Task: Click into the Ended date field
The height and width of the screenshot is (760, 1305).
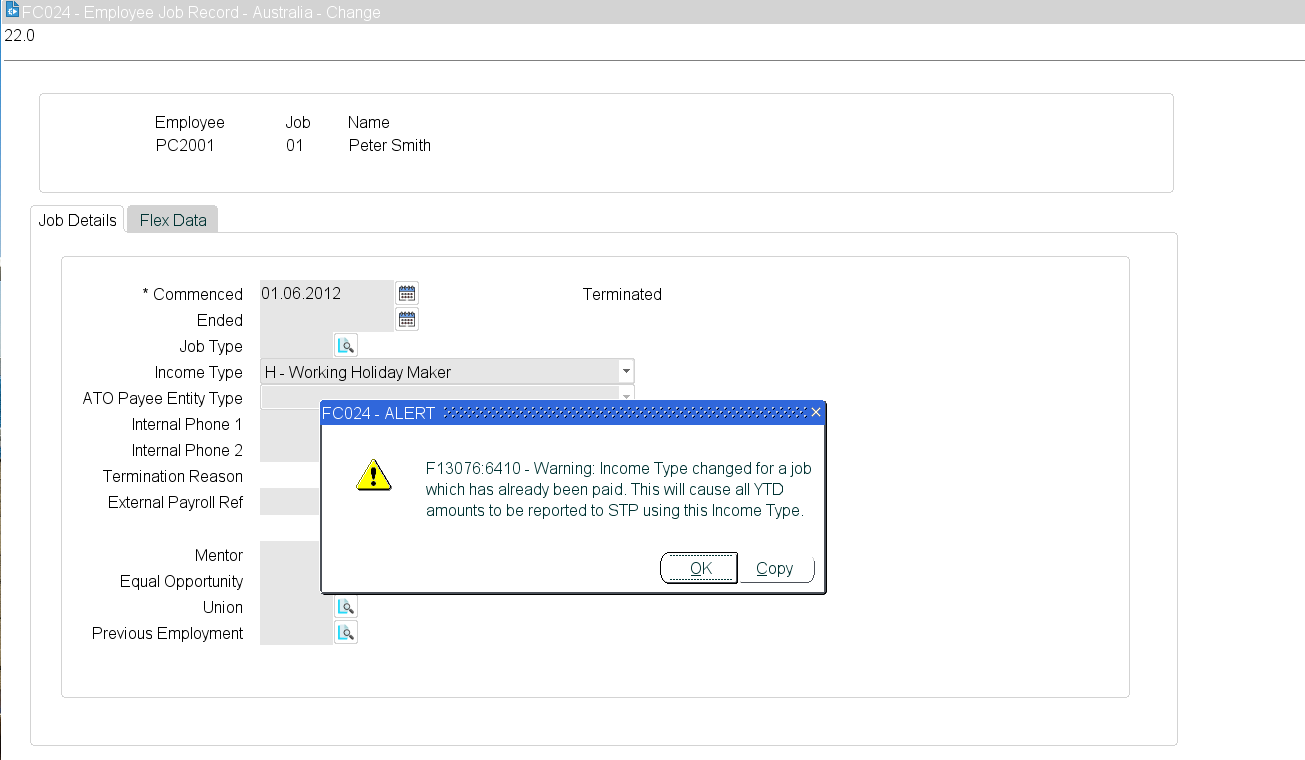Action: pos(326,320)
